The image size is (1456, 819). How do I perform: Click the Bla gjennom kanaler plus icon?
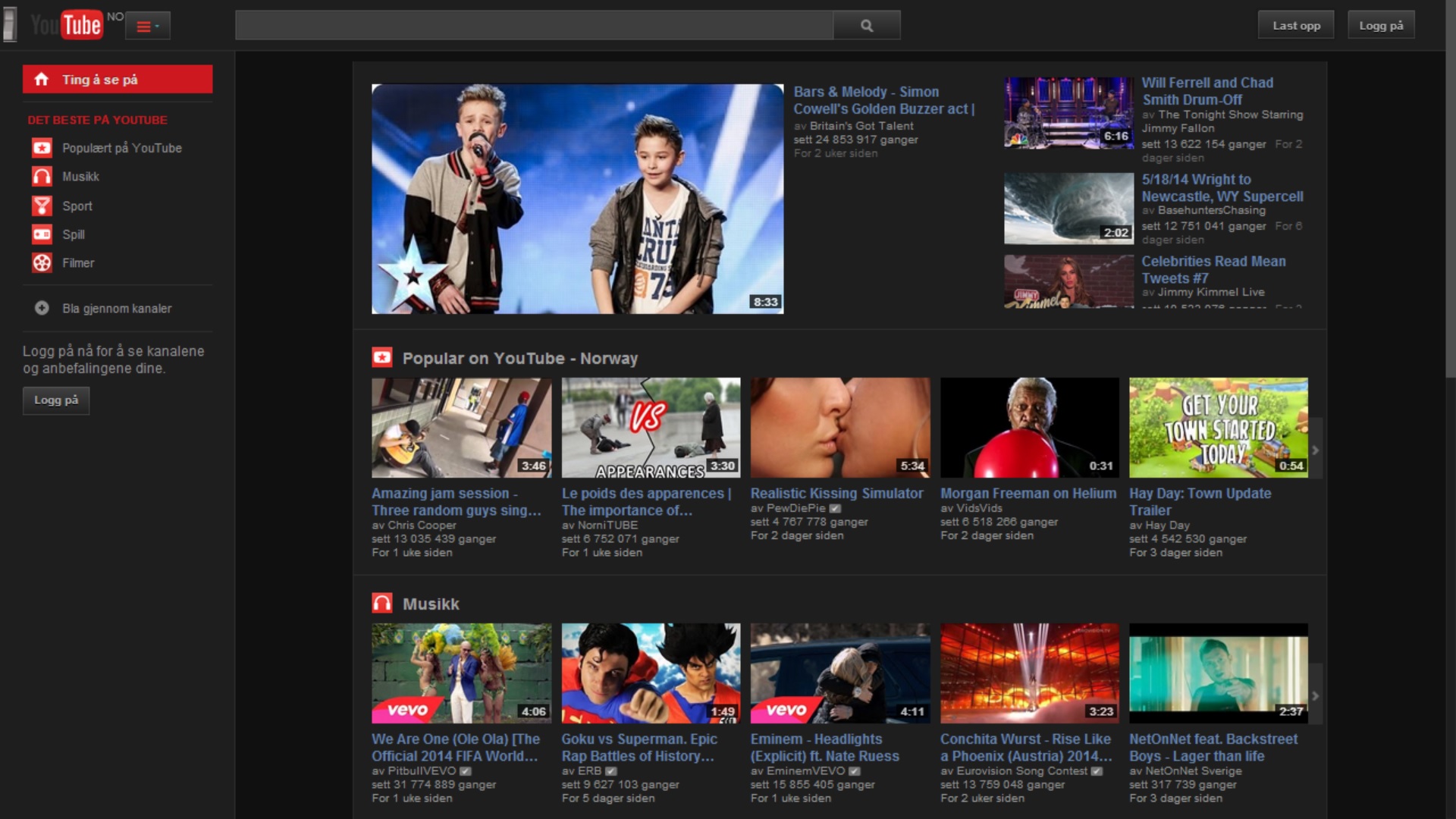(x=42, y=308)
